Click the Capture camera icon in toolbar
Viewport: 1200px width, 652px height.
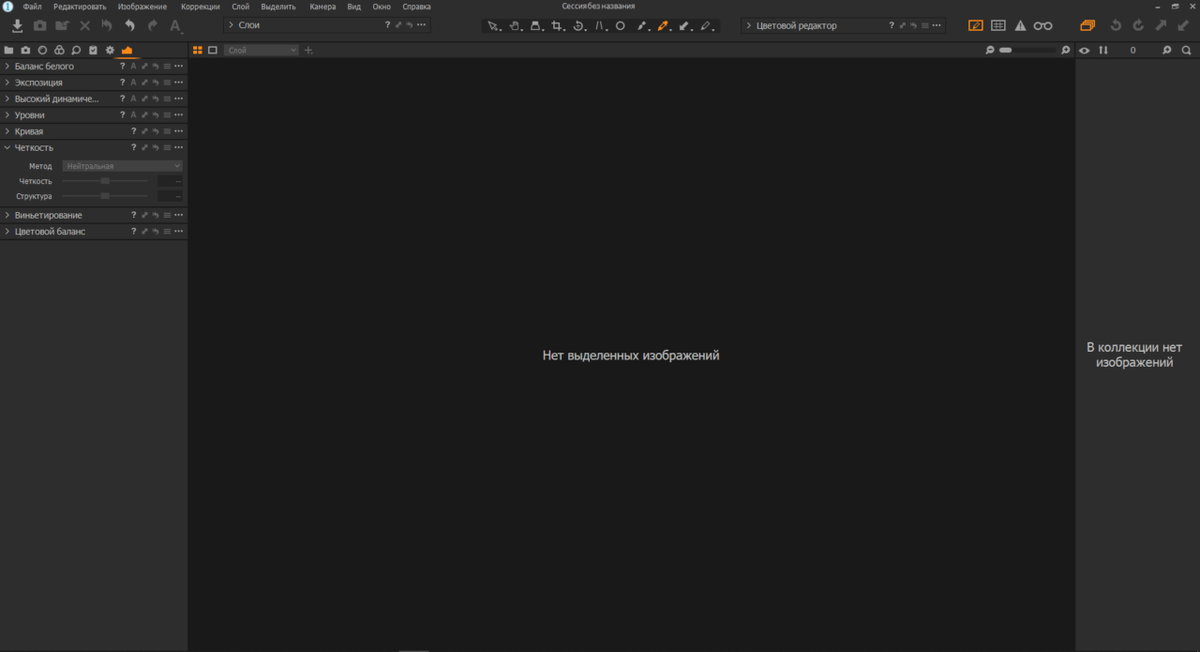(x=40, y=25)
